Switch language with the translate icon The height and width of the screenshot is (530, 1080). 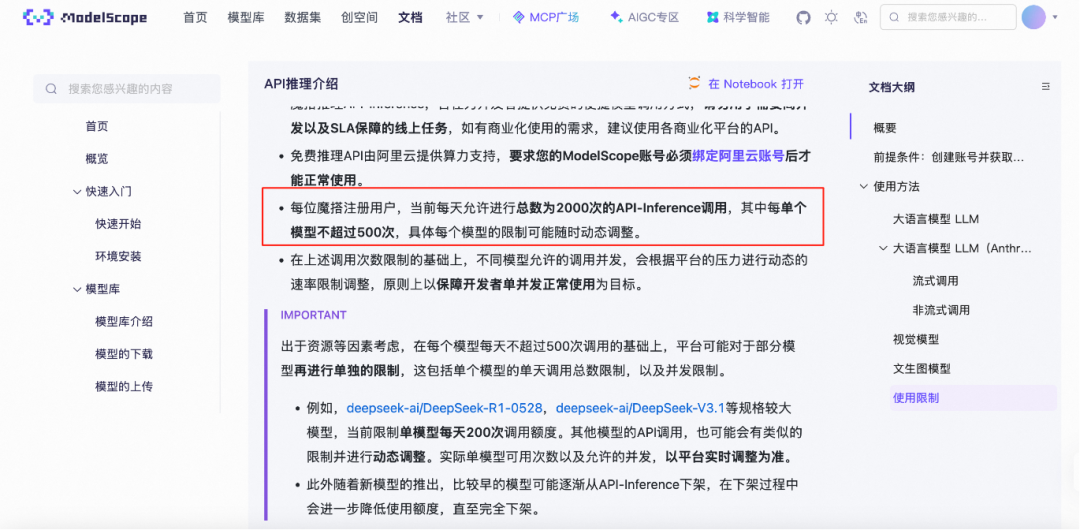pos(860,17)
